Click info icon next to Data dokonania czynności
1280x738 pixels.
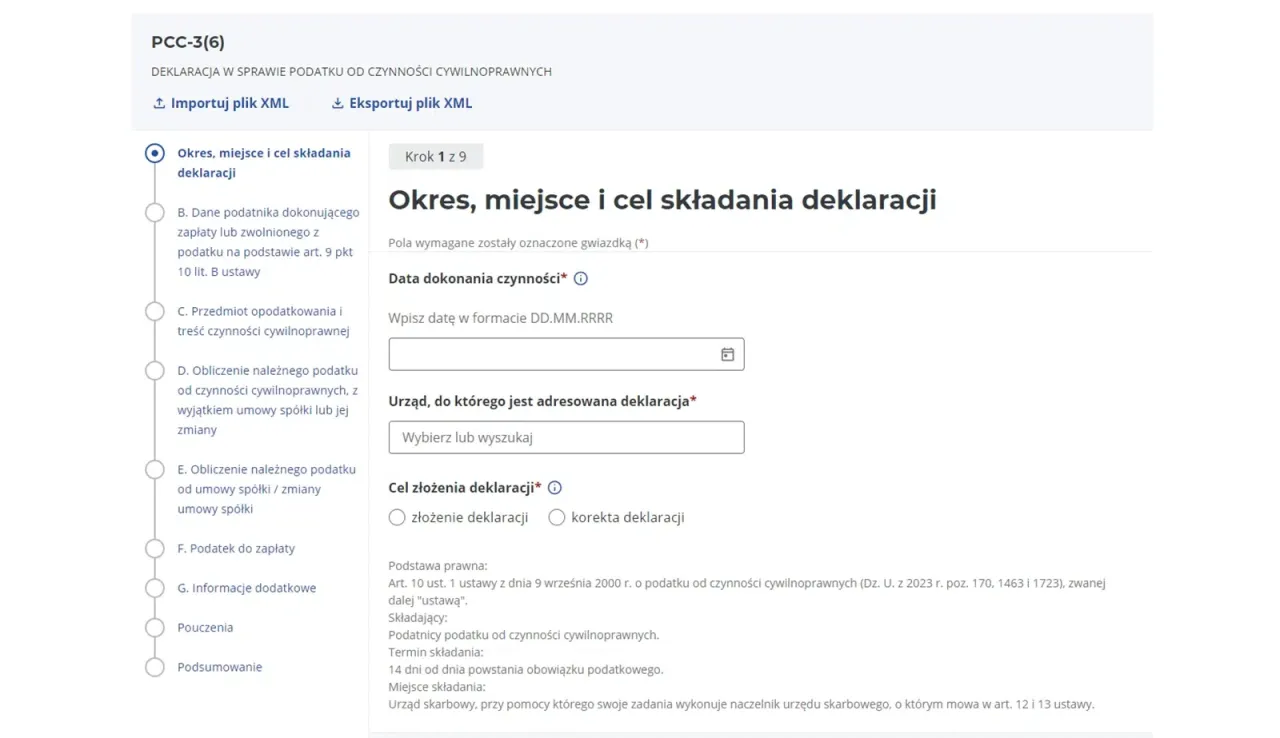pos(580,279)
